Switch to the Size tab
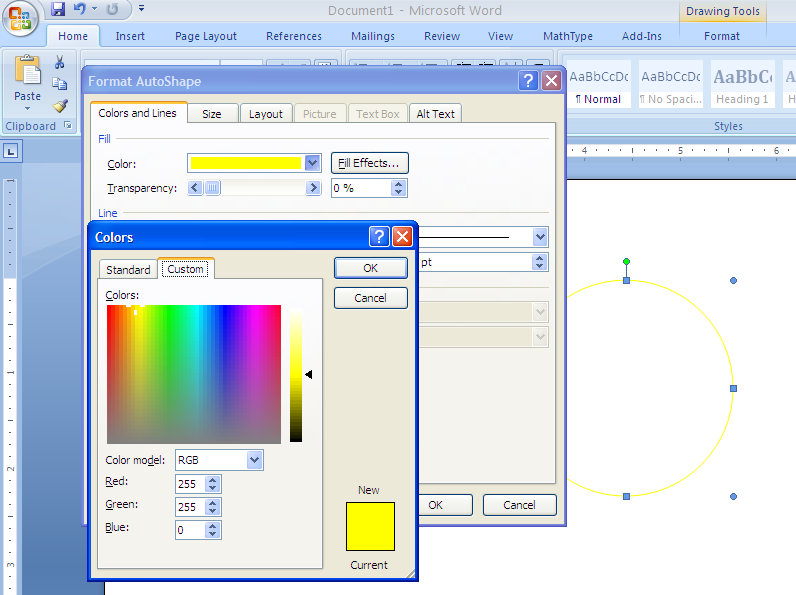 pyautogui.click(x=212, y=114)
